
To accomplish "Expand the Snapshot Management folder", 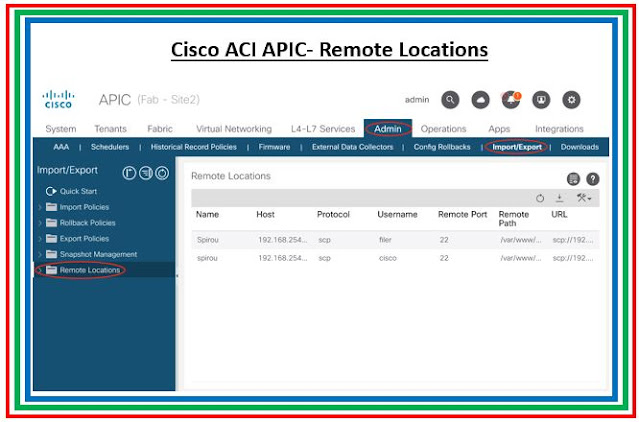I will pyautogui.click(x=41, y=254).
